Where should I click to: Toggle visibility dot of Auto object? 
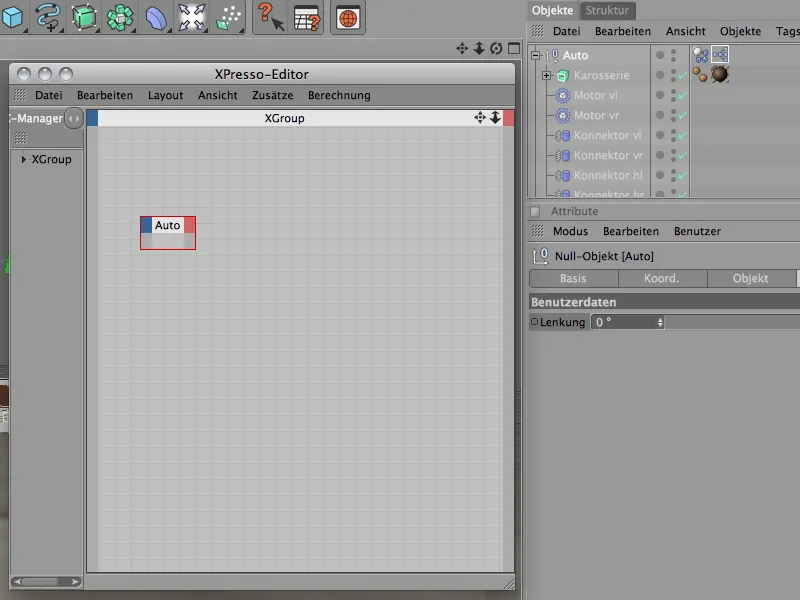(660, 55)
